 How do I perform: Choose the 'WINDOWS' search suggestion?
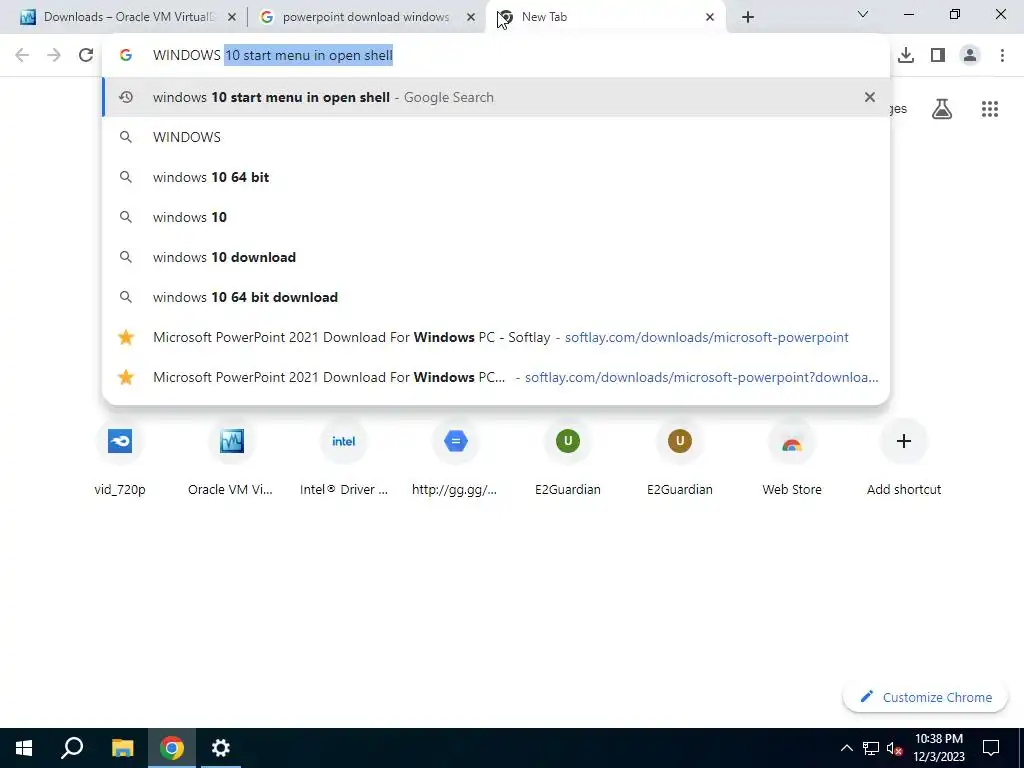(496, 137)
